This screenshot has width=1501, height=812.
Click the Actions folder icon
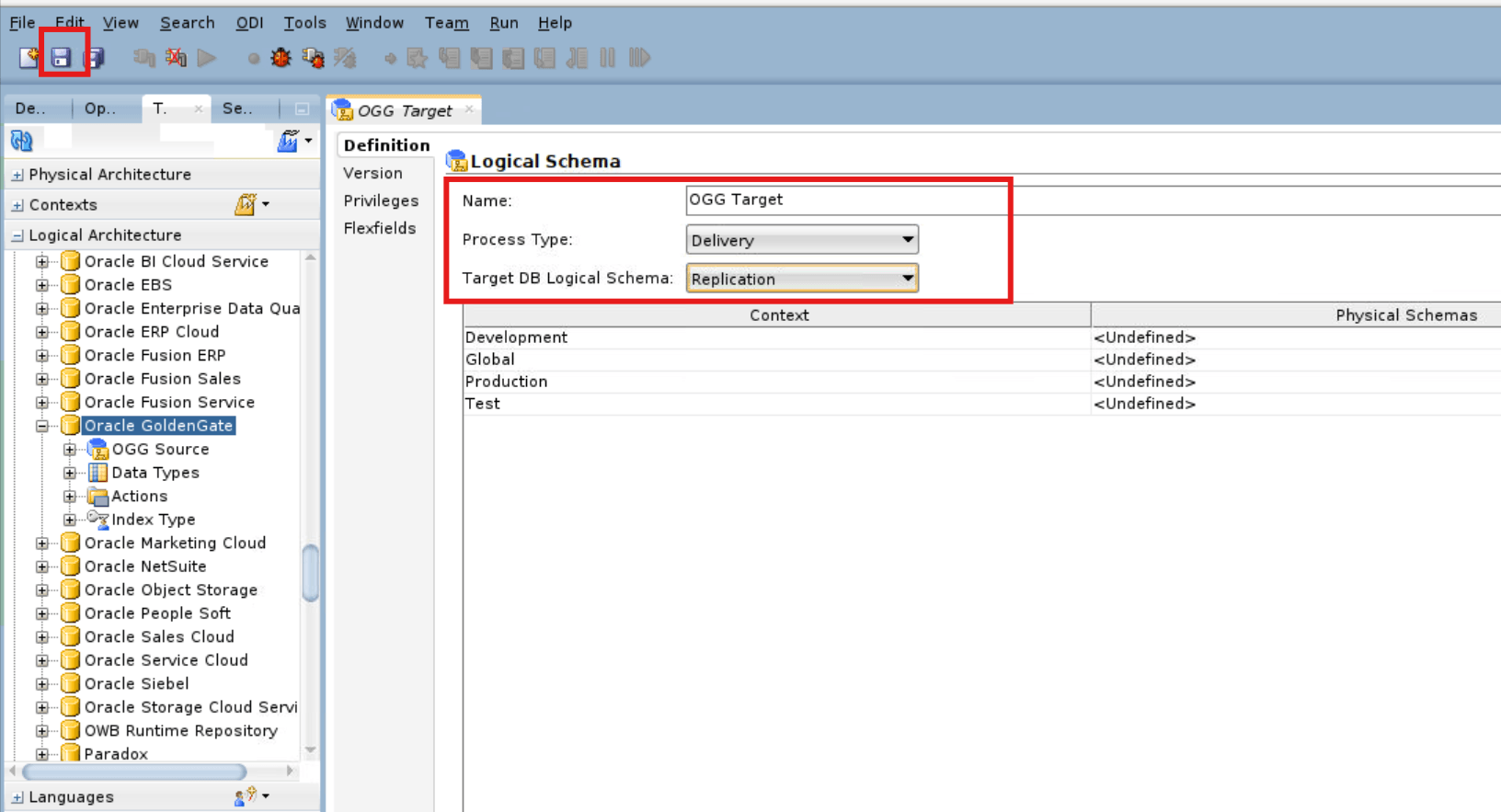coord(97,497)
